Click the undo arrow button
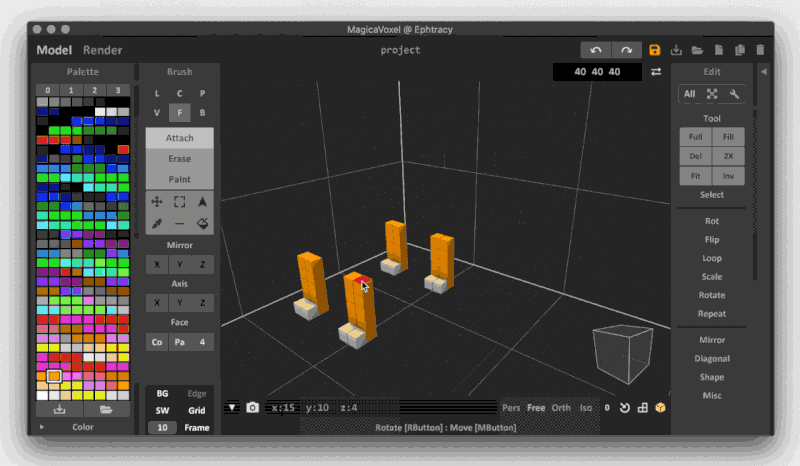Image resolution: width=800 pixels, height=466 pixels. [x=597, y=50]
